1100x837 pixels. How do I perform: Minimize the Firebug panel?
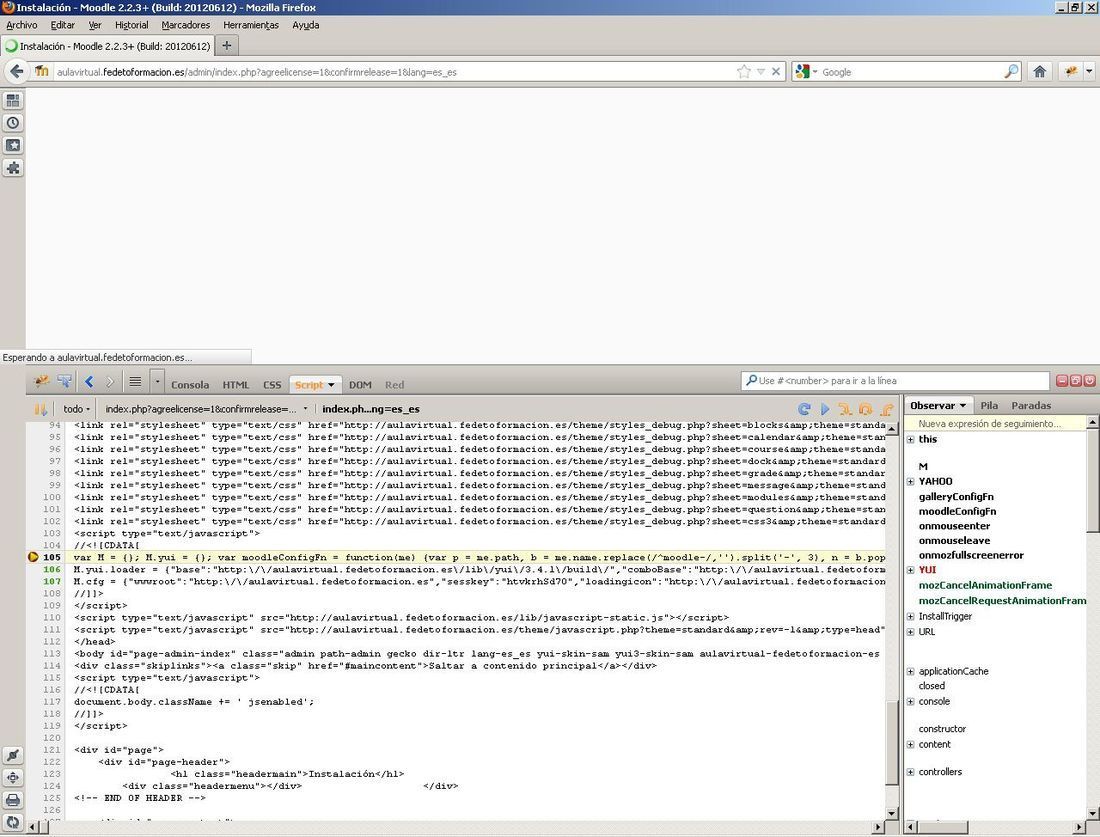(x=1062, y=380)
